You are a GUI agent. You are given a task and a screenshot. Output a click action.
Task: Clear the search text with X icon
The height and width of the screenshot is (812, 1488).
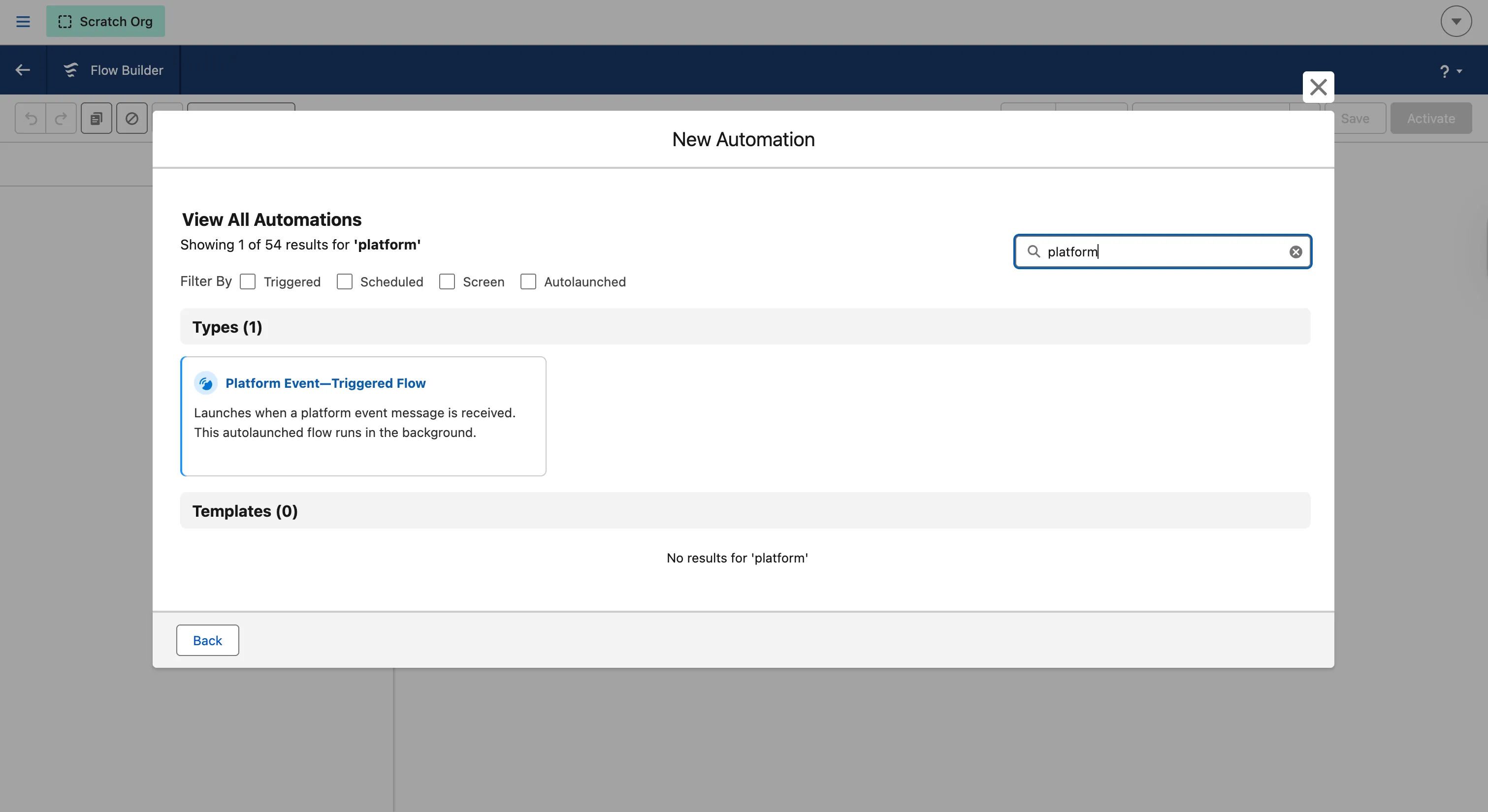[x=1295, y=252]
